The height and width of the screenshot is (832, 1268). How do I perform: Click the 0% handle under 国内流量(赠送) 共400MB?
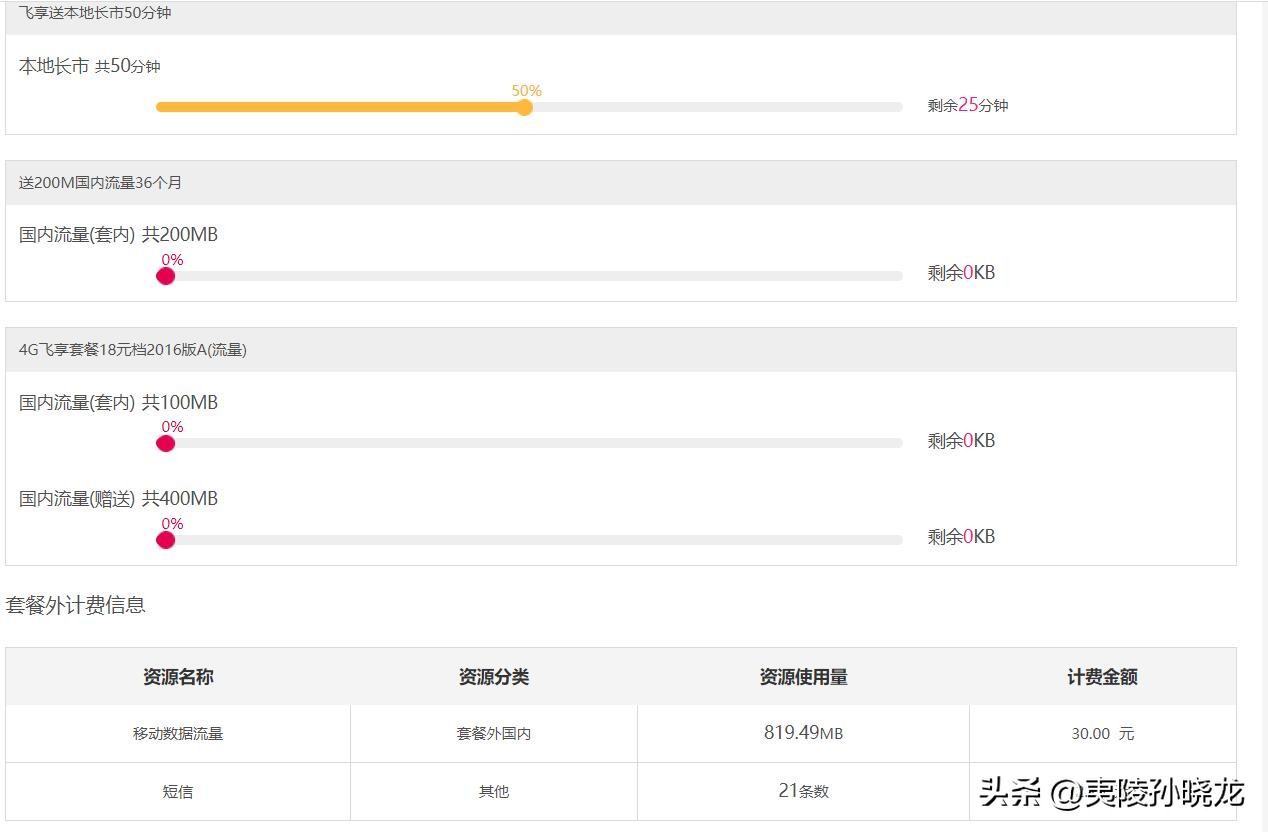165,539
